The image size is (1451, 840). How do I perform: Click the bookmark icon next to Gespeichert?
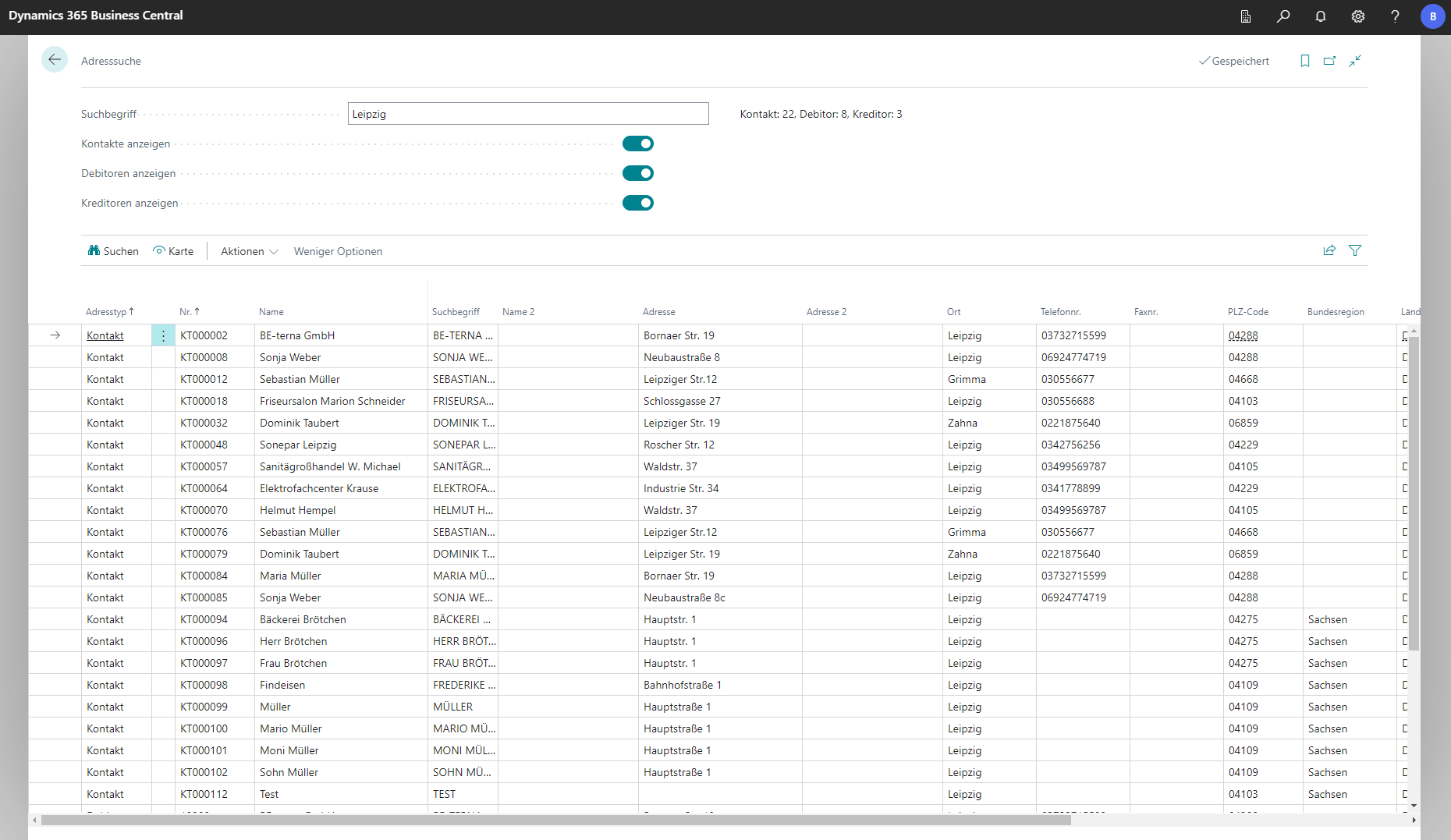click(x=1305, y=61)
